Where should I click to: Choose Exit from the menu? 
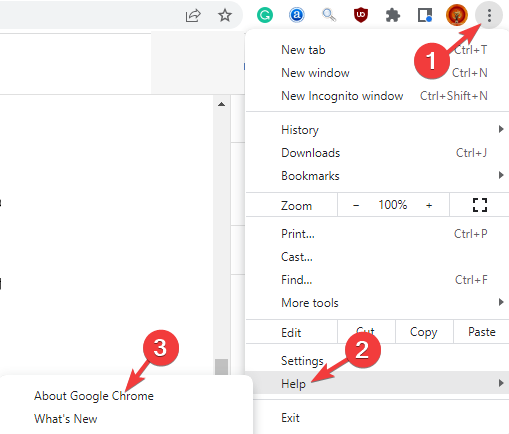[x=377, y=418]
